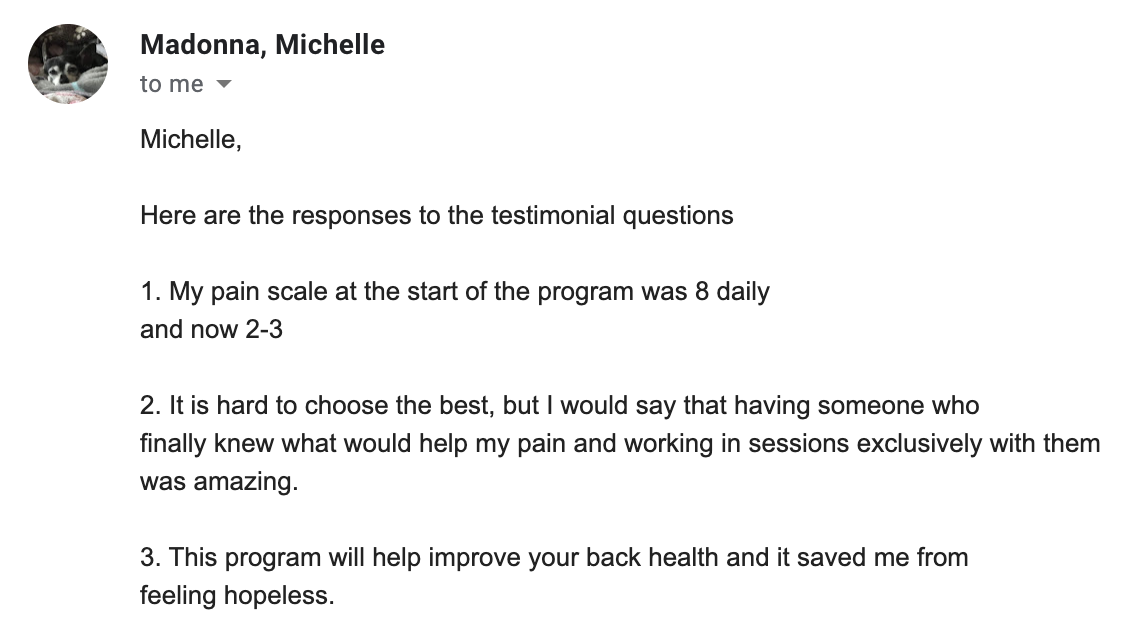1146x634 pixels.
Task: Click "2. It is hard to choose" line
Action: point(559,406)
